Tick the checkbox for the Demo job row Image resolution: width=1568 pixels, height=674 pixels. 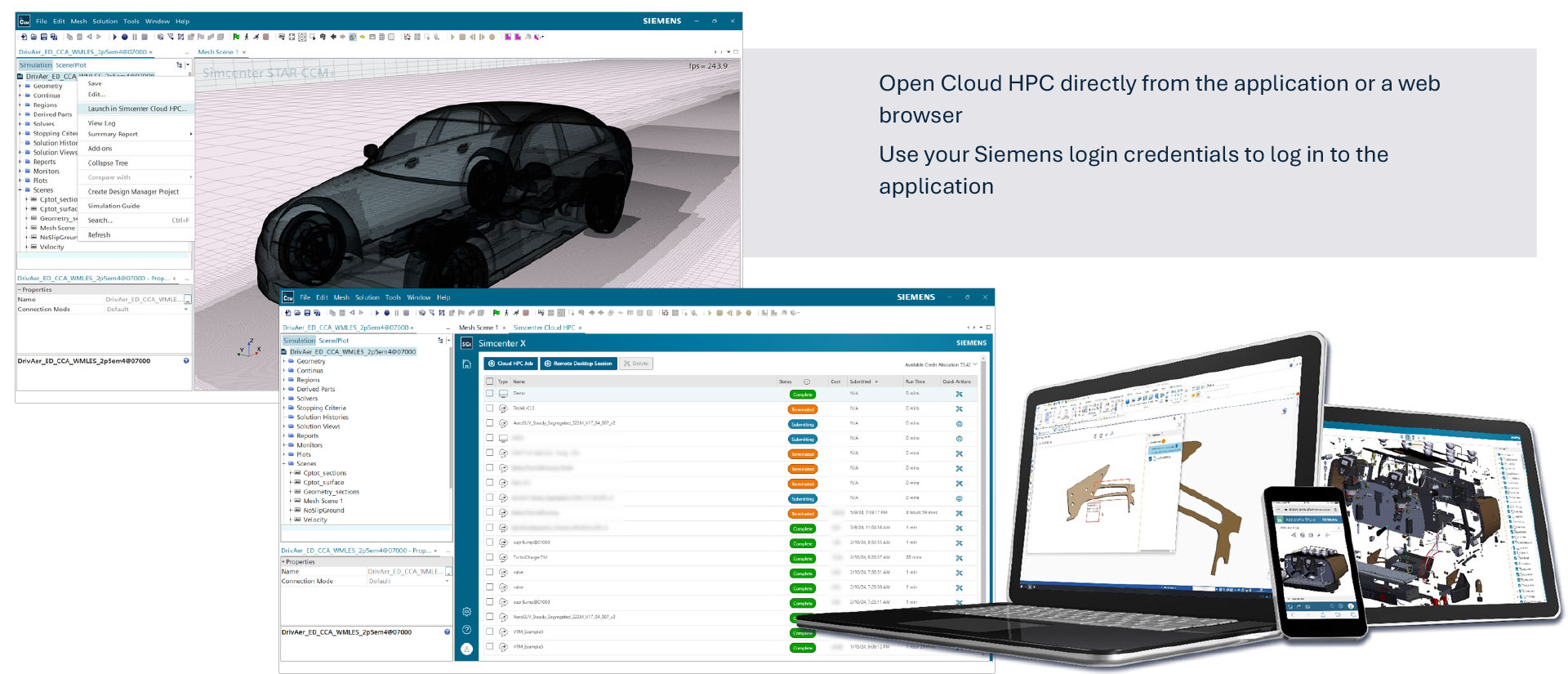490,394
